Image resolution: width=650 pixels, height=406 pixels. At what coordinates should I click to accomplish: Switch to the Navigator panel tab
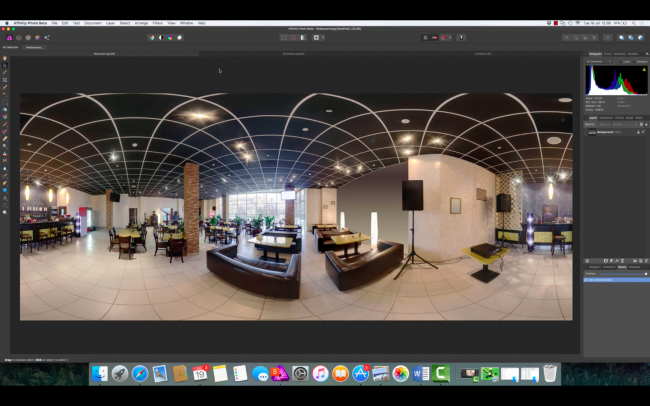[595, 267]
